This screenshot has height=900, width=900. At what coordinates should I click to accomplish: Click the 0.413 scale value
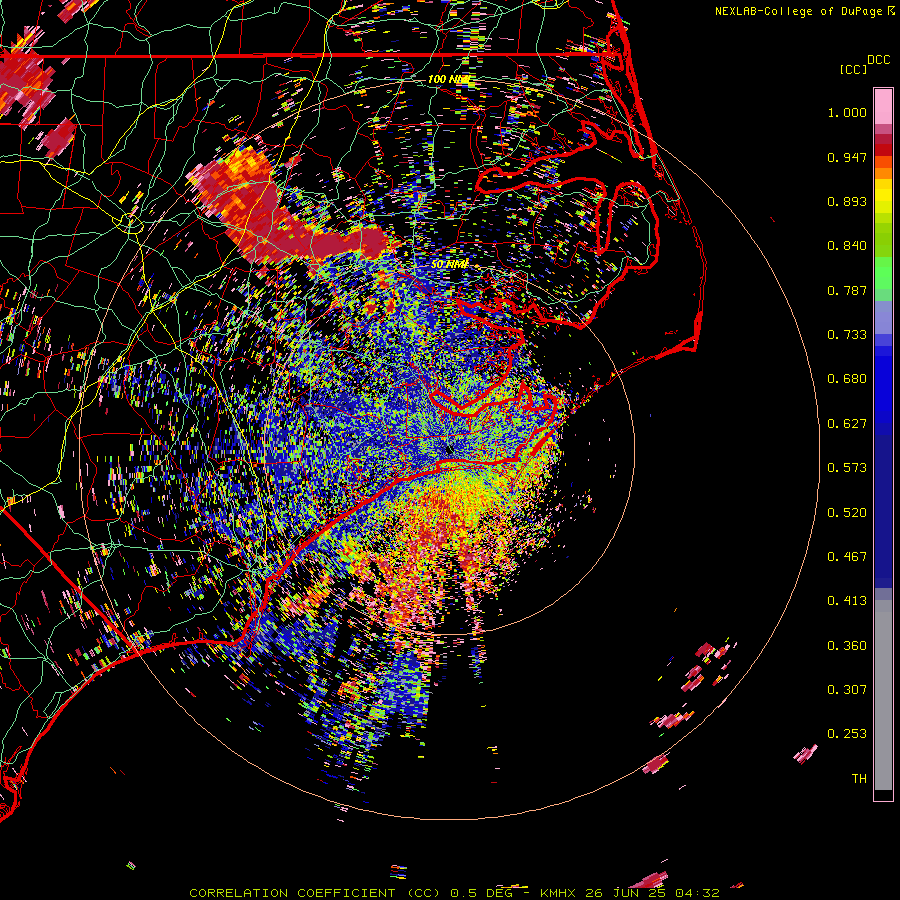point(847,601)
